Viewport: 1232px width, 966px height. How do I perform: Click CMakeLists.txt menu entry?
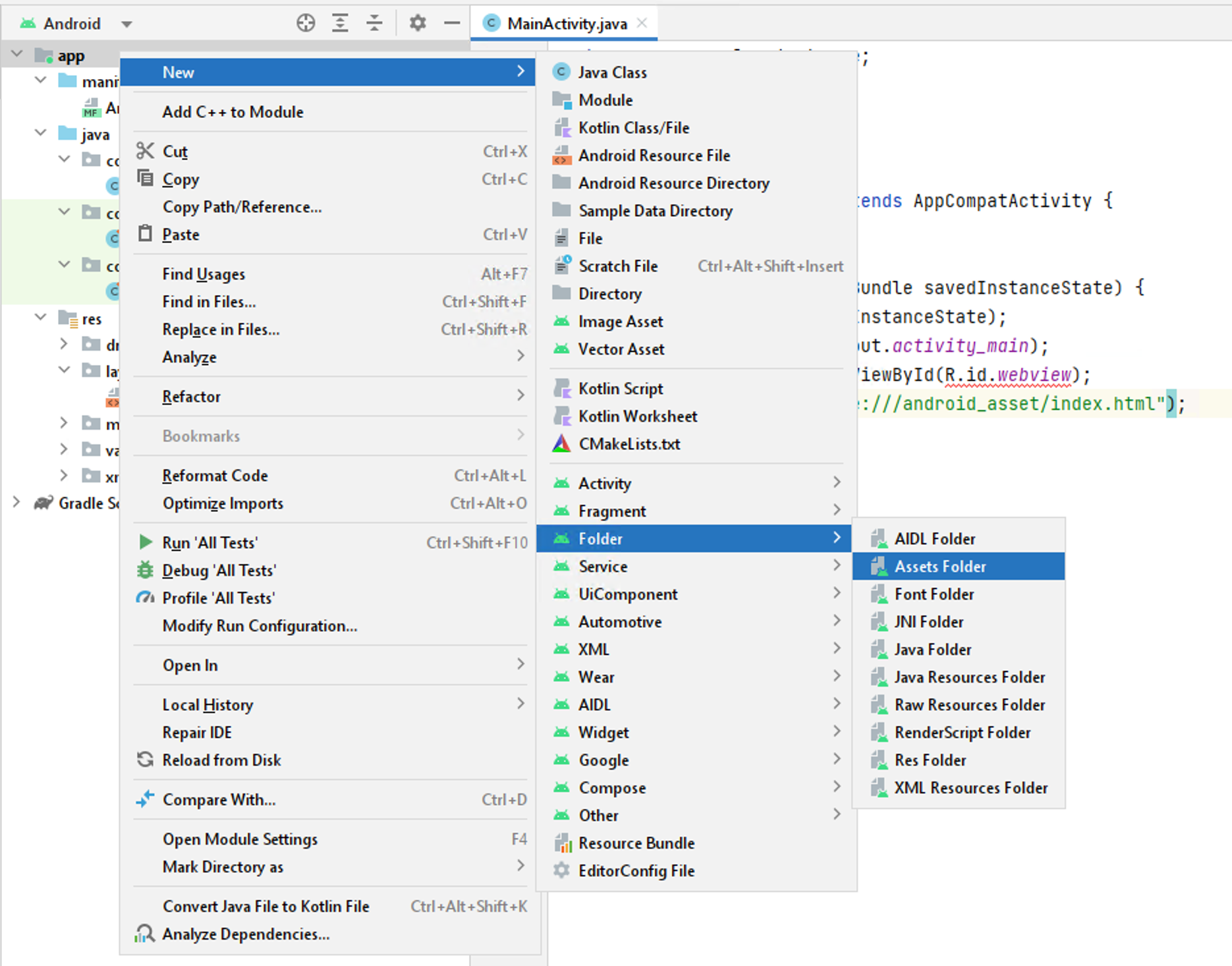point(629,444)
